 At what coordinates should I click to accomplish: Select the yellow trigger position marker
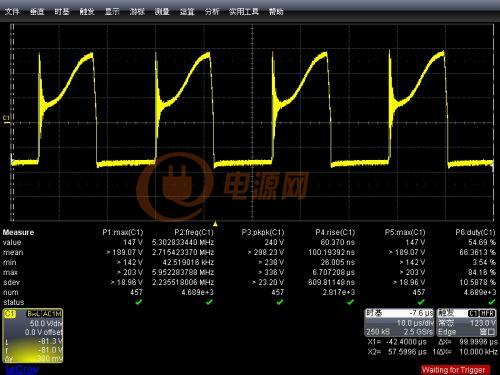tap(215, 223)
